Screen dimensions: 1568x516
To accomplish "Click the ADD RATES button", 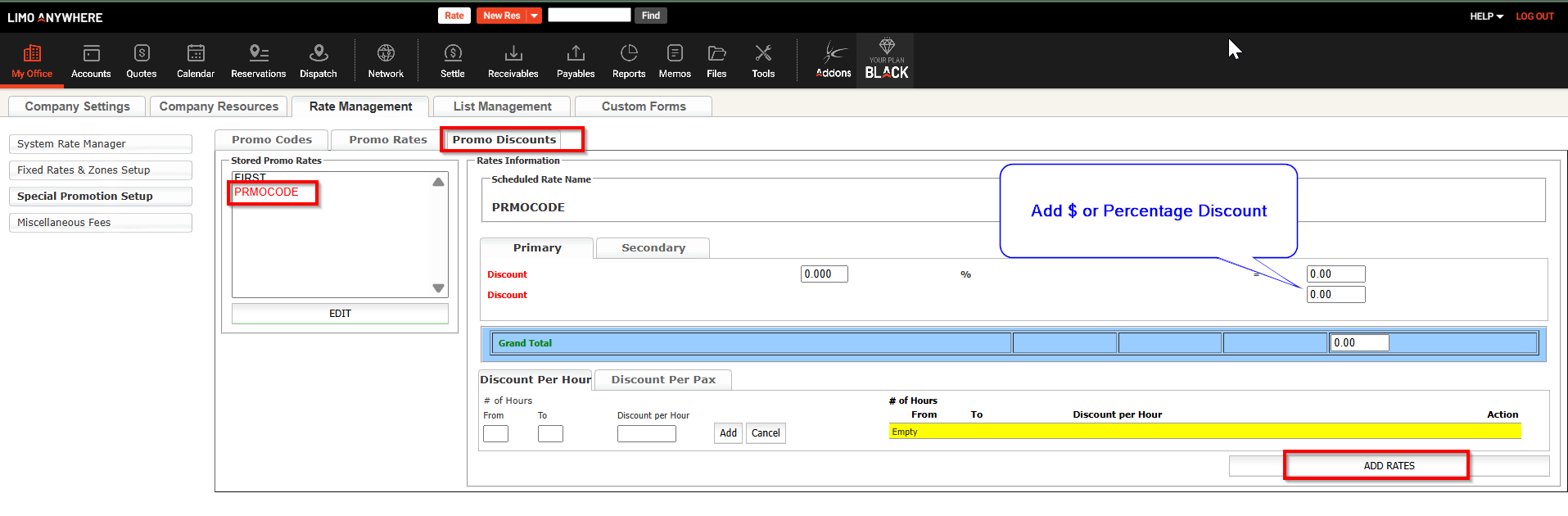I will (x=1389, y=466).
